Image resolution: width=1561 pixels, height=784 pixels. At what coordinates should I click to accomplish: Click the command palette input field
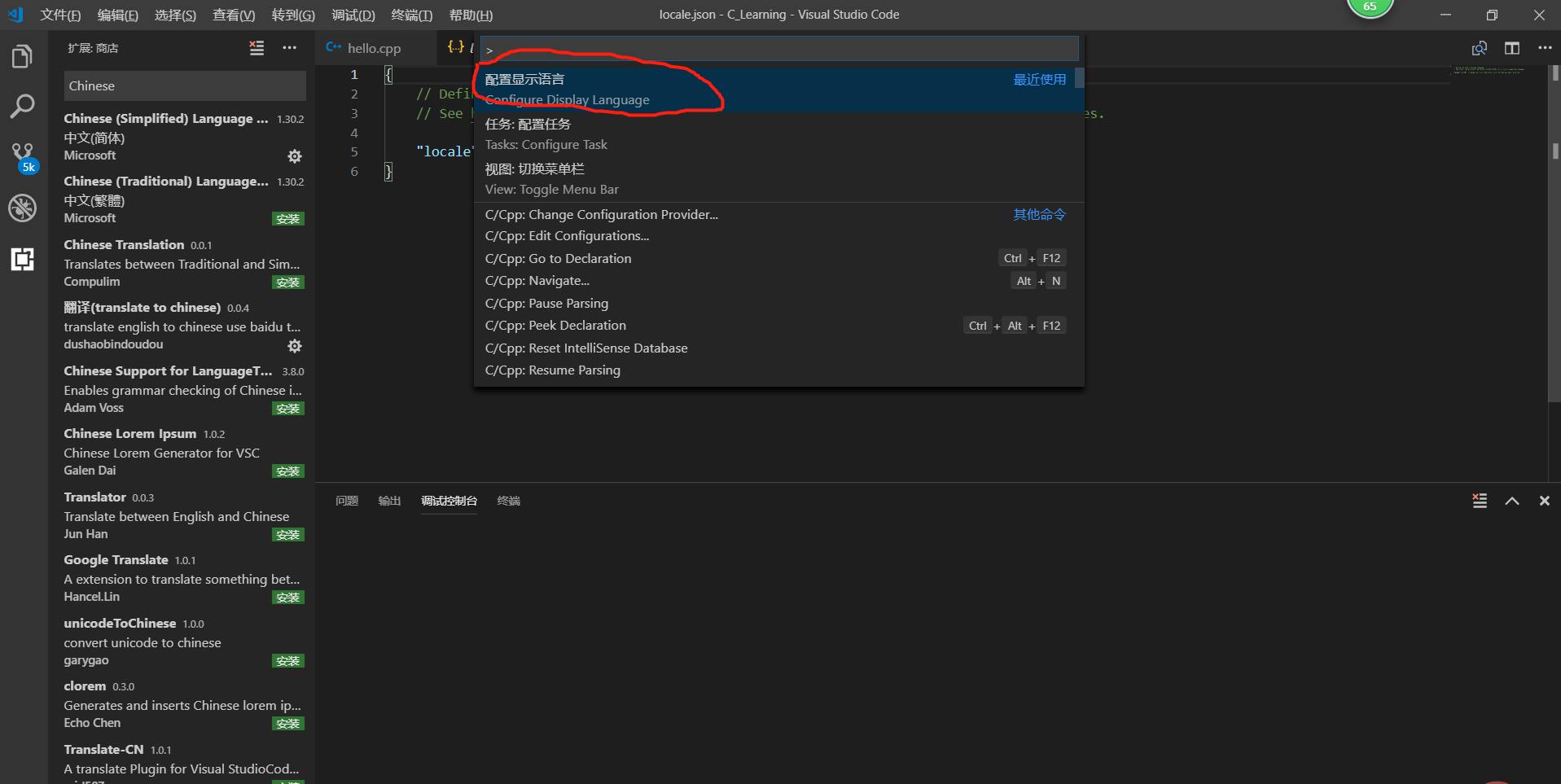(x=779, y=49)
